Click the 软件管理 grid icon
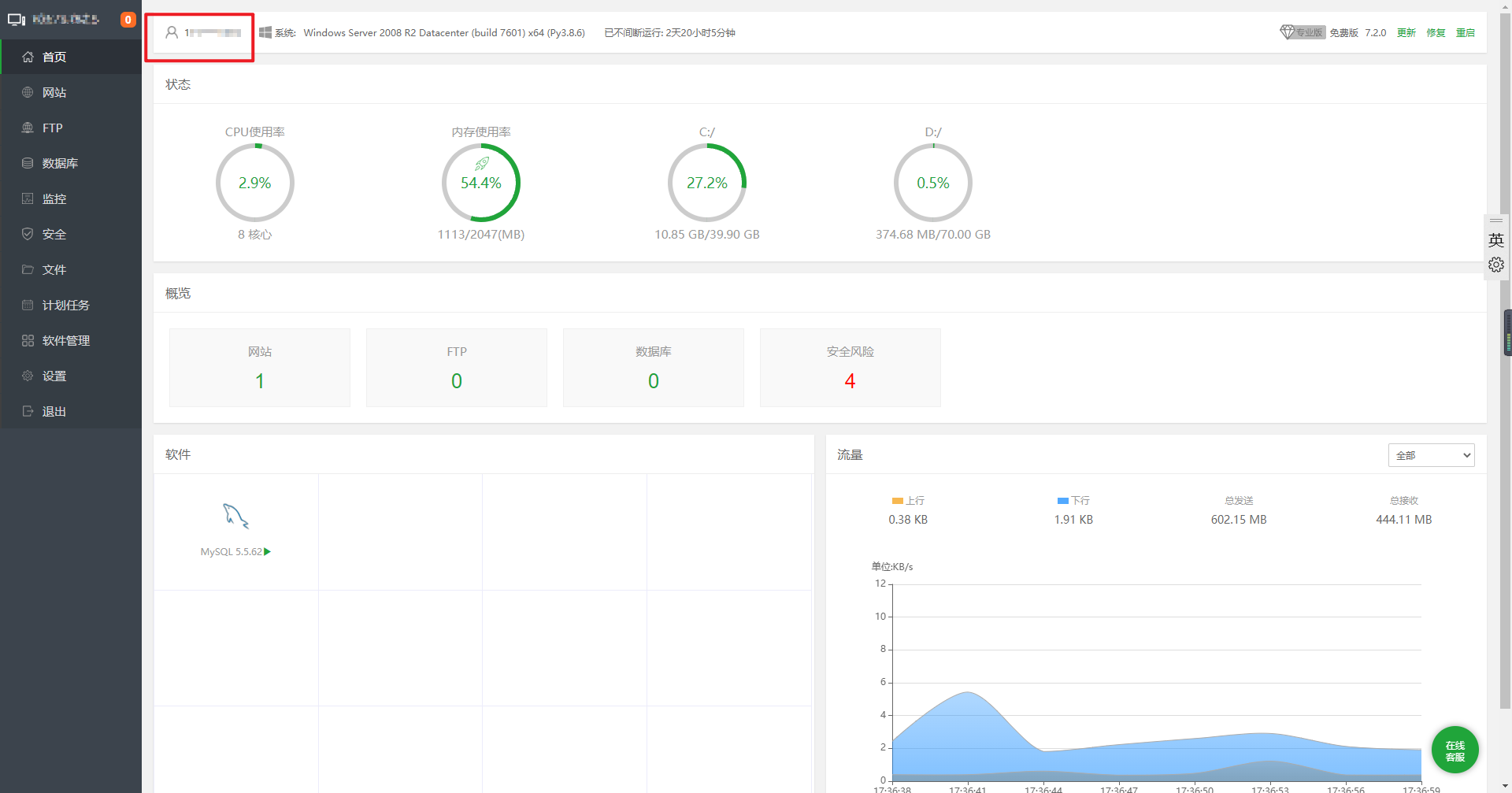This screenshot has height=793, width=1512. [x=28, y=340]
